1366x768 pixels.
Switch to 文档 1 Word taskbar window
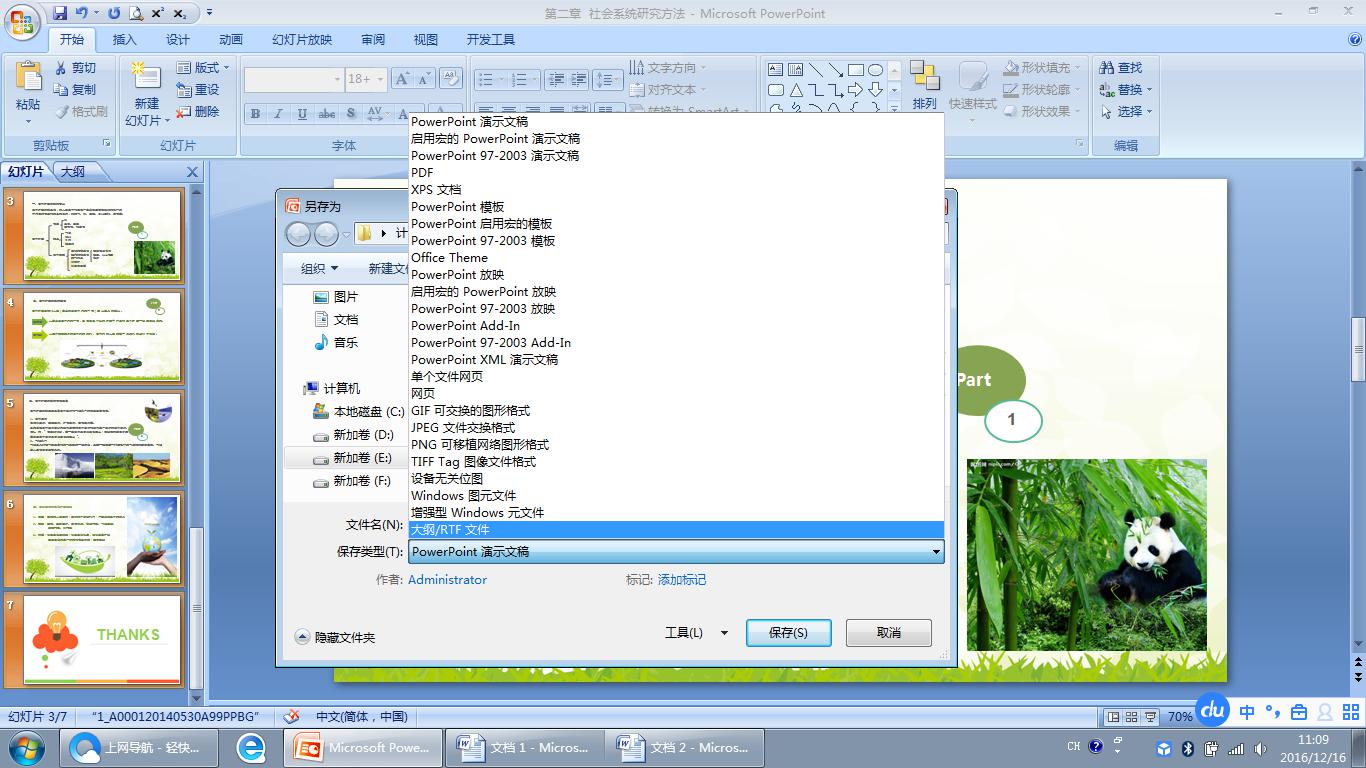point(524,747)
